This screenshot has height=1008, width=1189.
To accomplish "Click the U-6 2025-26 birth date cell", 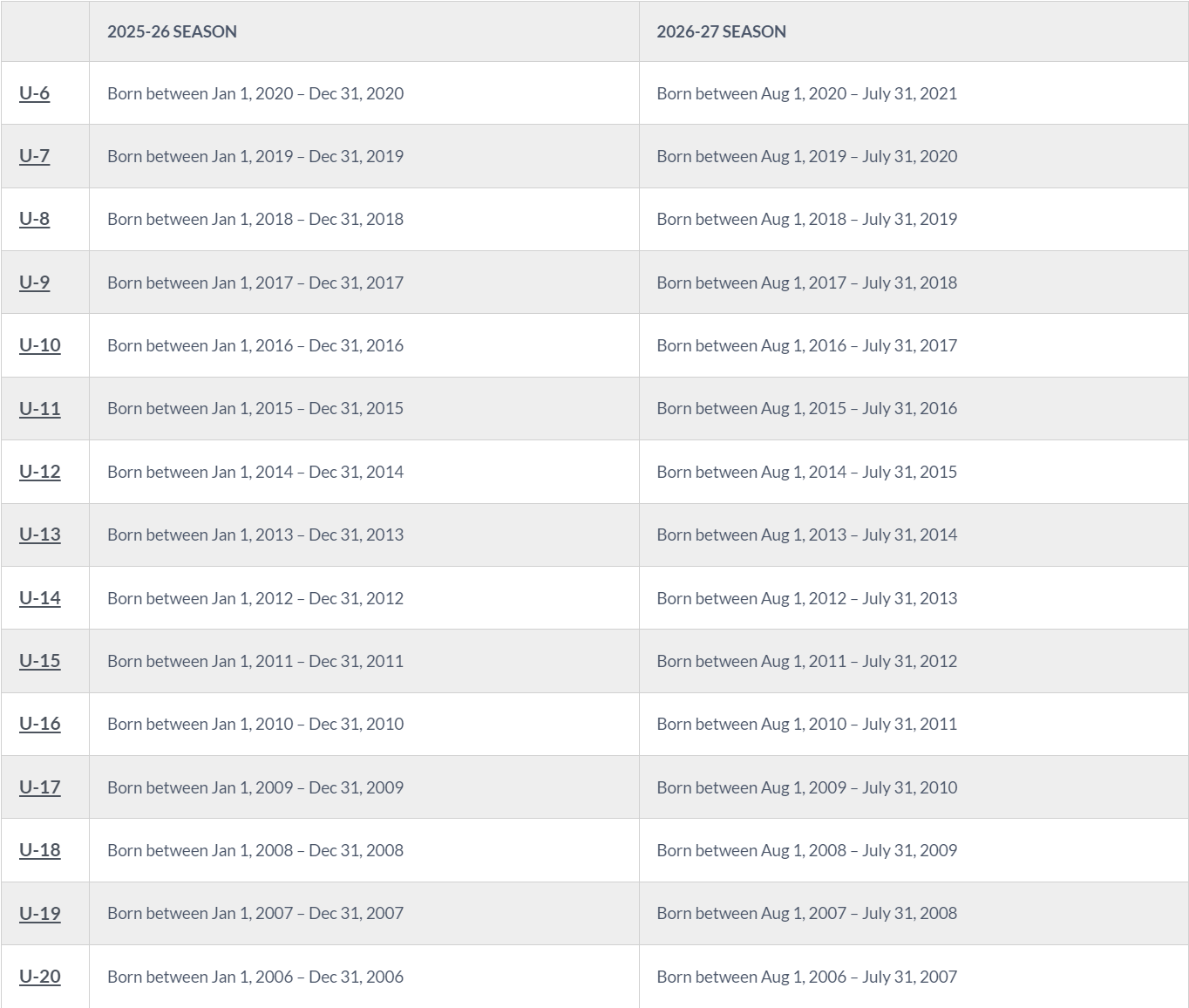I will pyautogui.click(x=255, y=93).
